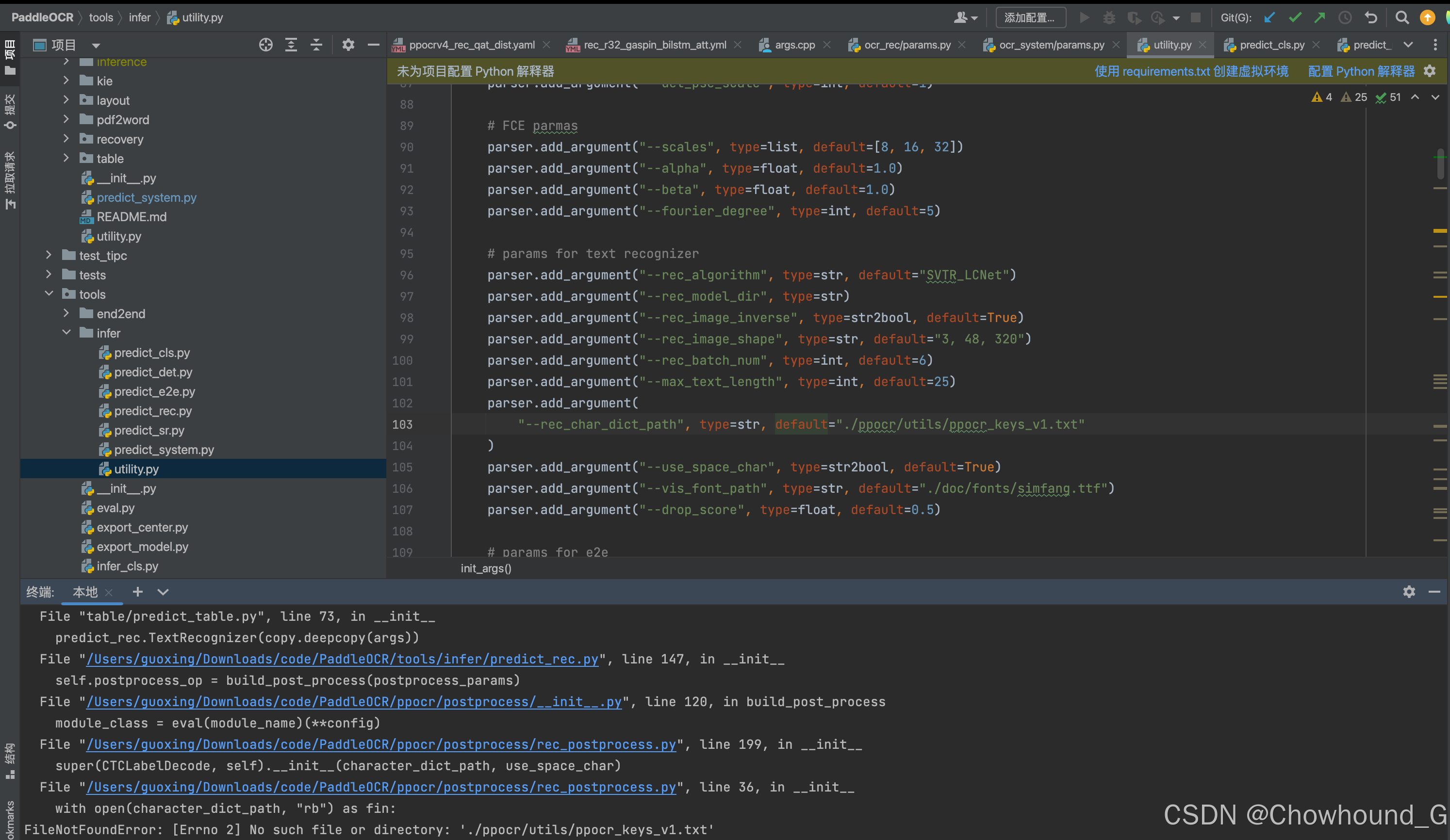
Task: Add a new terminal session tab
Action: [x=137, y=592]
